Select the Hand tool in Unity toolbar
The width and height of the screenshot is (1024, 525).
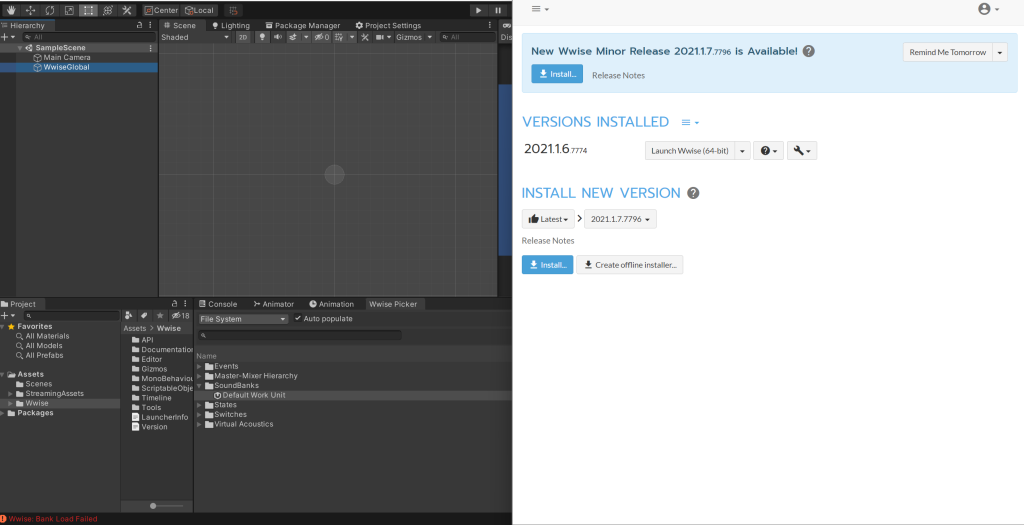[11, 10]
